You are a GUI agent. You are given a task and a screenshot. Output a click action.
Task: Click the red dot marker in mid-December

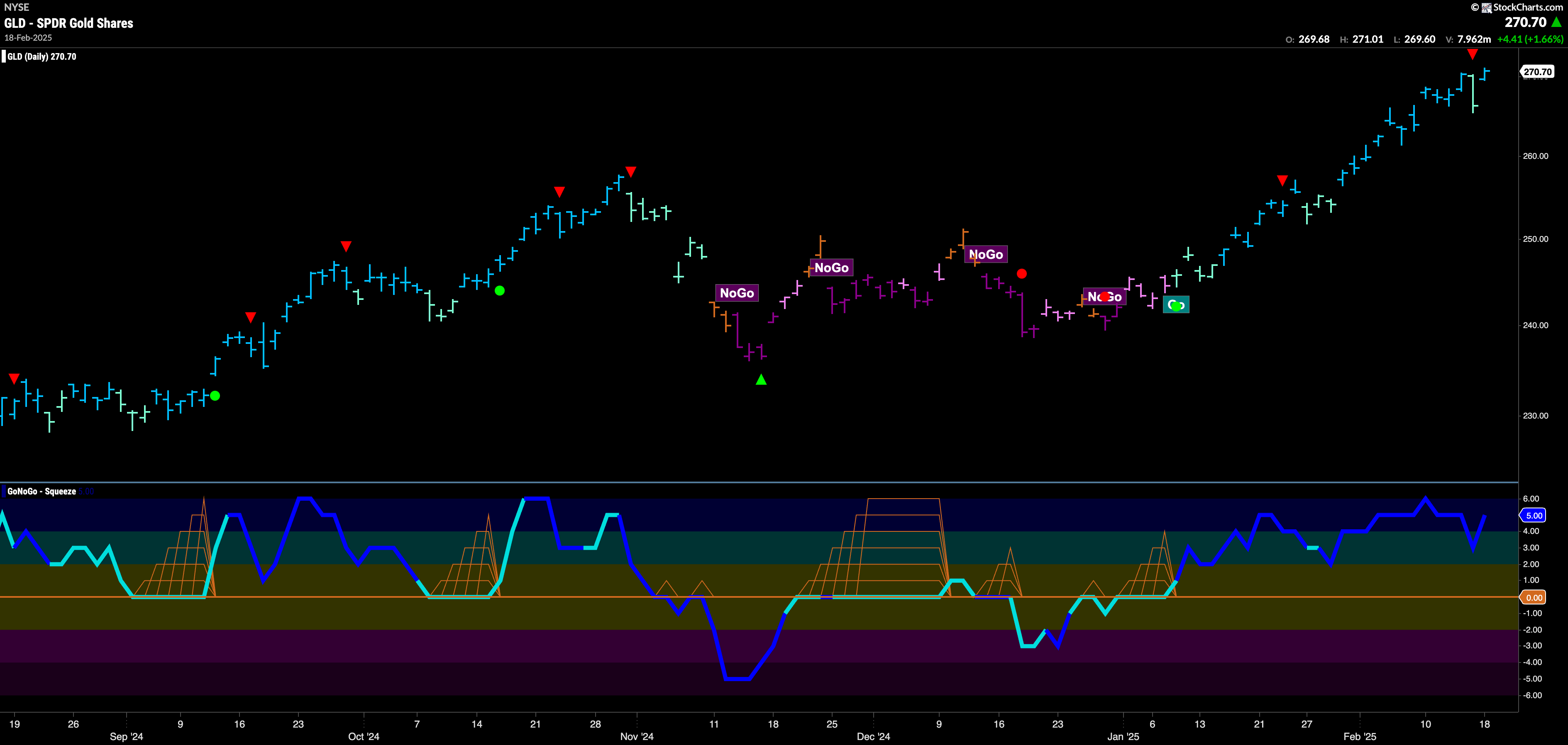(1021, 274)
